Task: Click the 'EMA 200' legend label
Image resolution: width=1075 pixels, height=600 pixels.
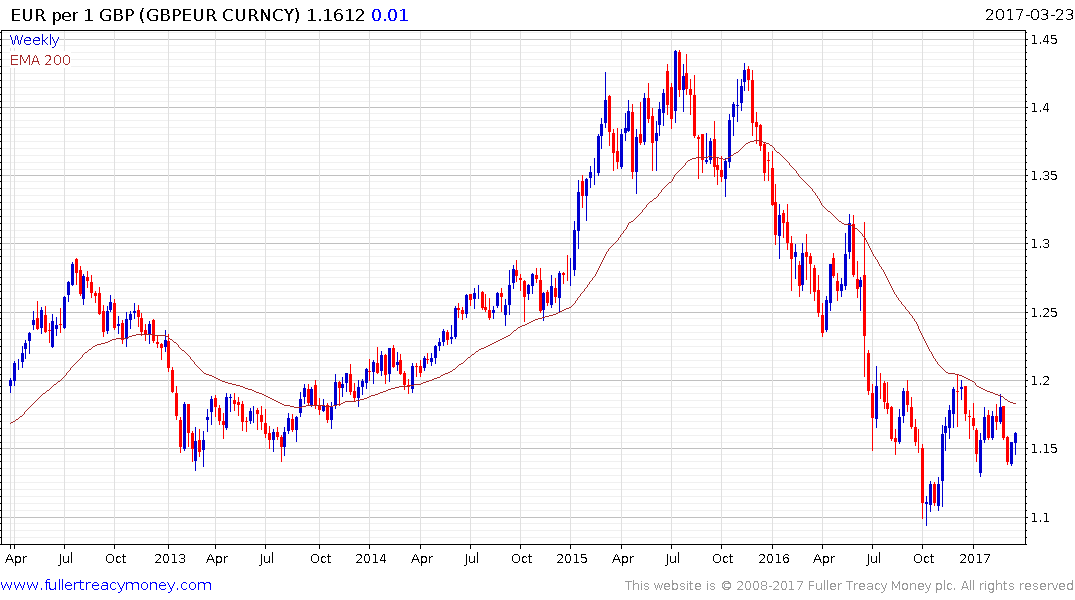Action: click(40, 60)
